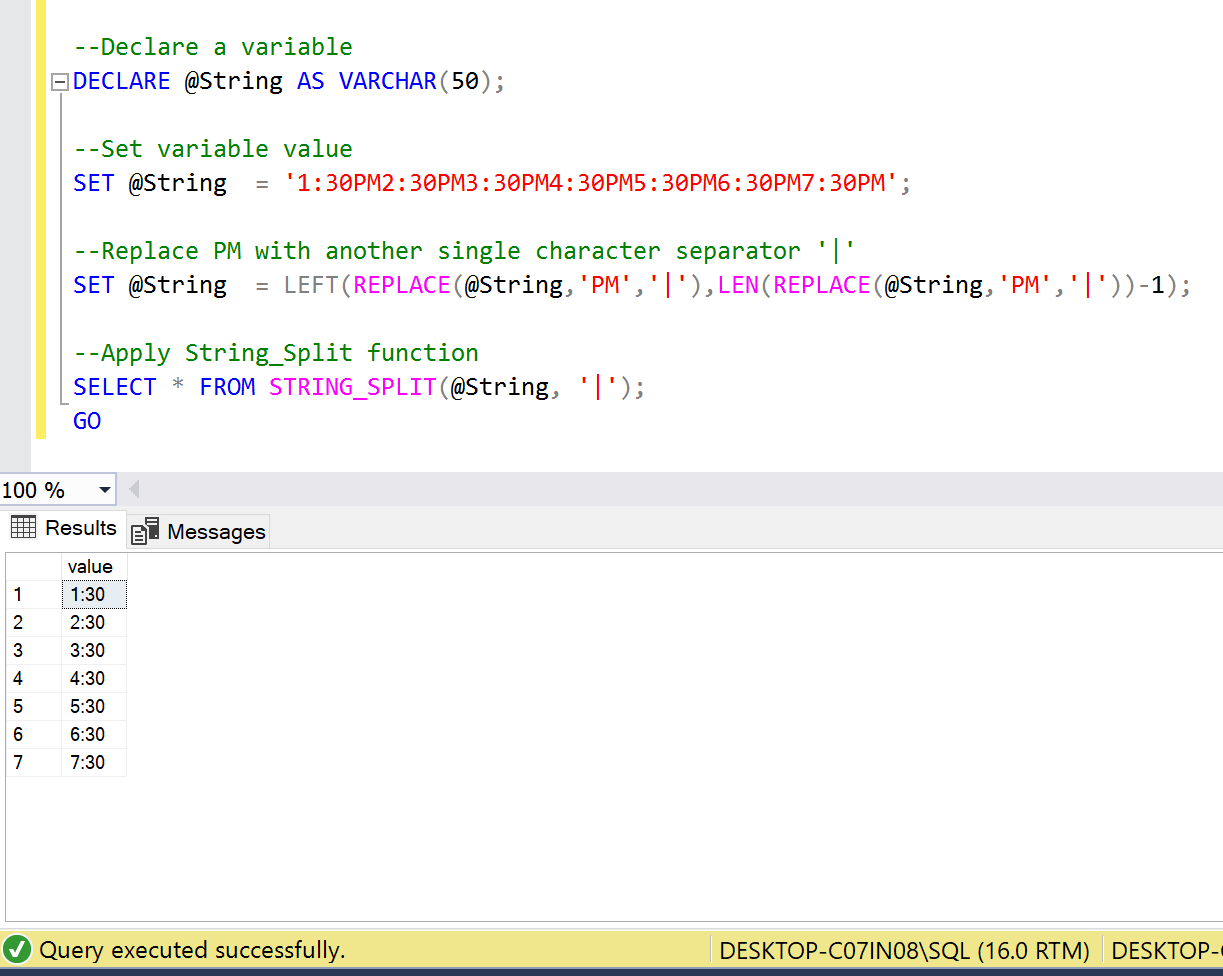Click the STRING_SPLIT function name
Screen dimensions: 1223x976
tap(353, 387)
